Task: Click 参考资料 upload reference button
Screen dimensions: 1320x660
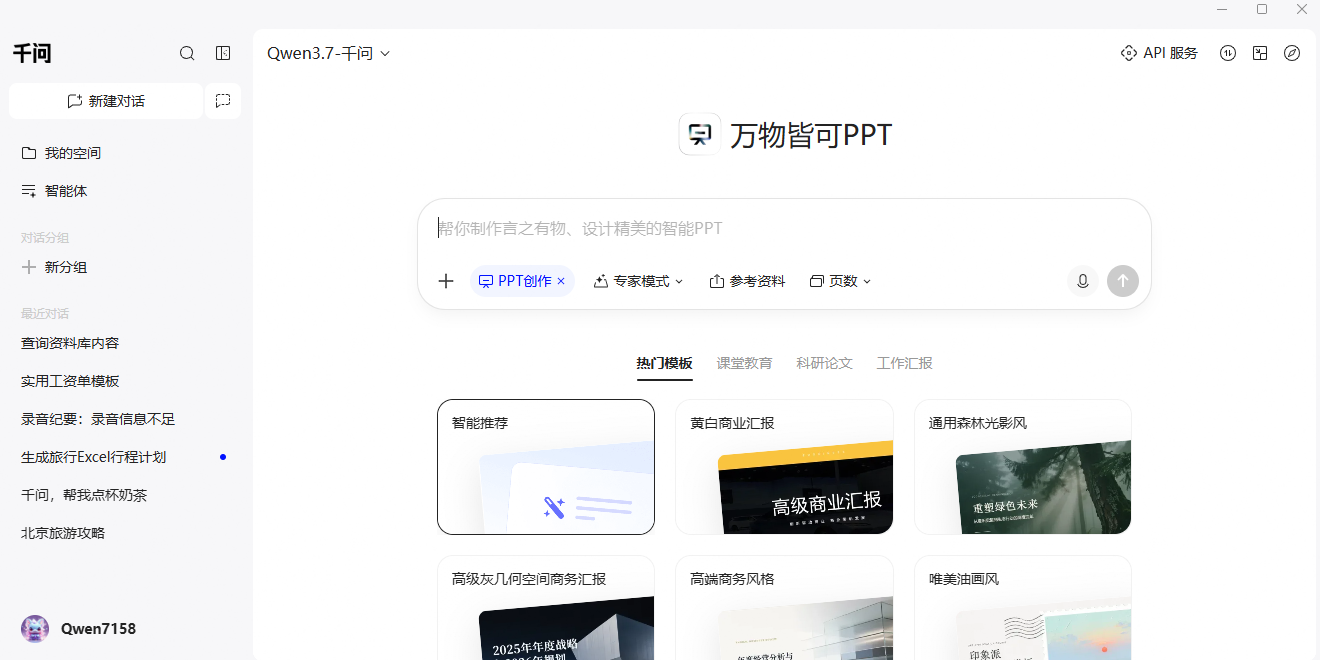Action: tap(747, 281)
